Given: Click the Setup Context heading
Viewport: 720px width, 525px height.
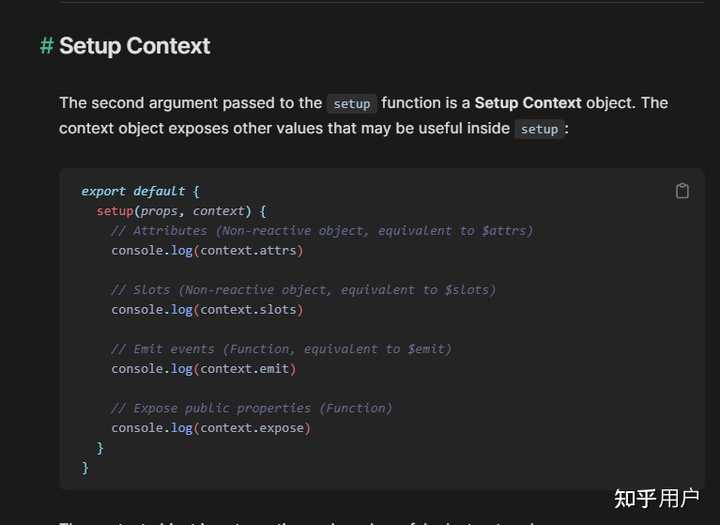Looking at the screenshot, I should point(135,46).
